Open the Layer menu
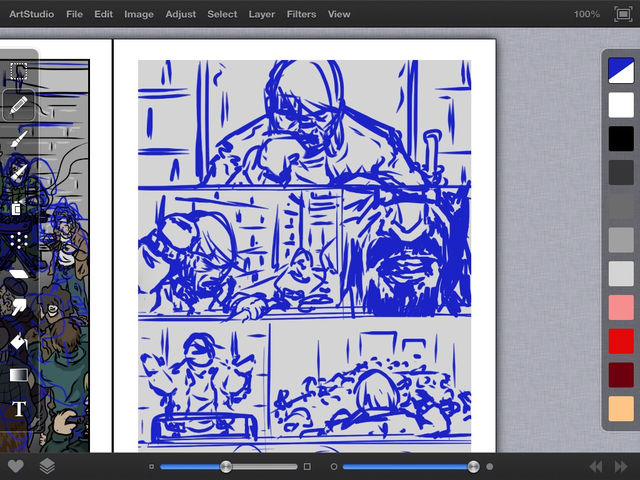This screenshot has height=480, width=640. pos(262,14)
